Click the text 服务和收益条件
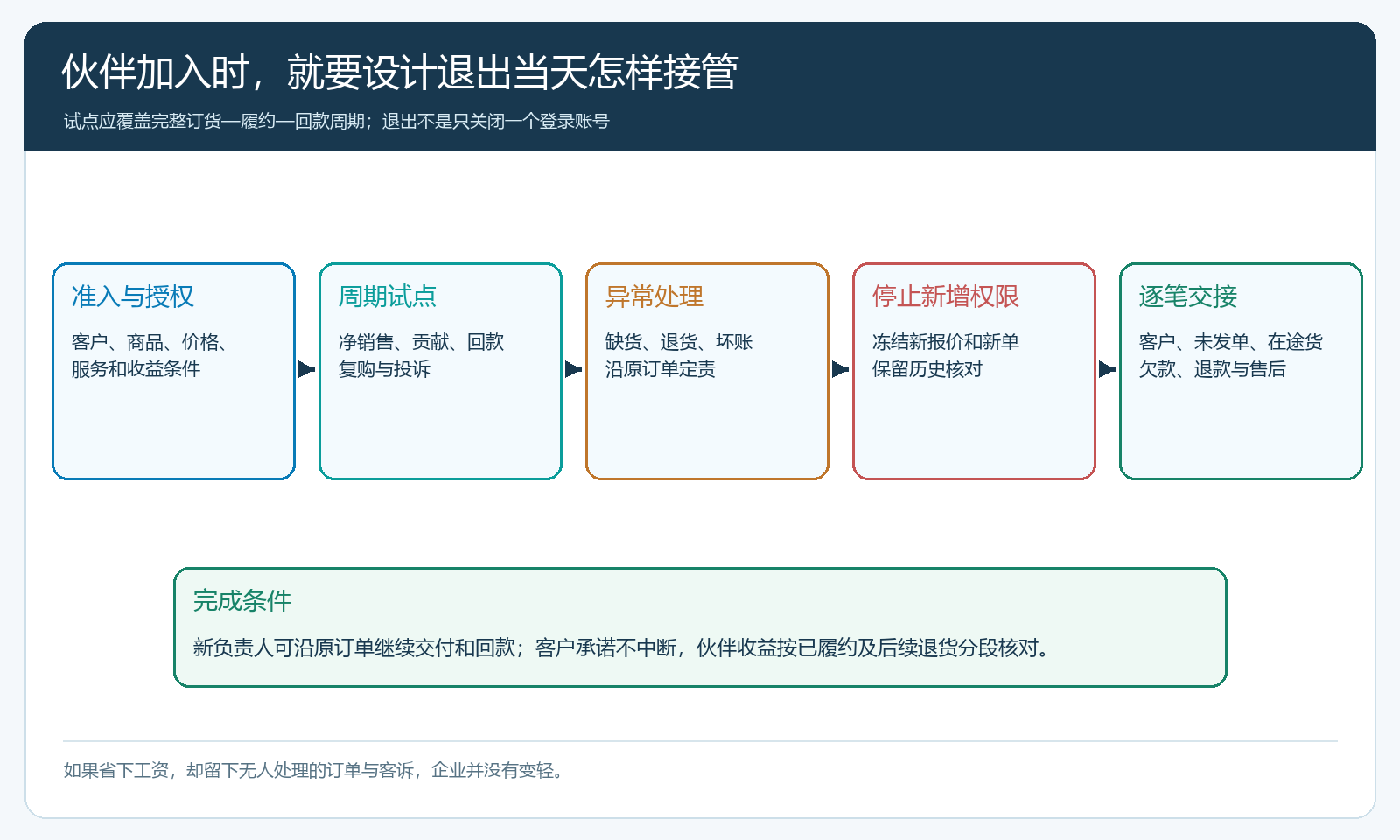 click(136, 369)
